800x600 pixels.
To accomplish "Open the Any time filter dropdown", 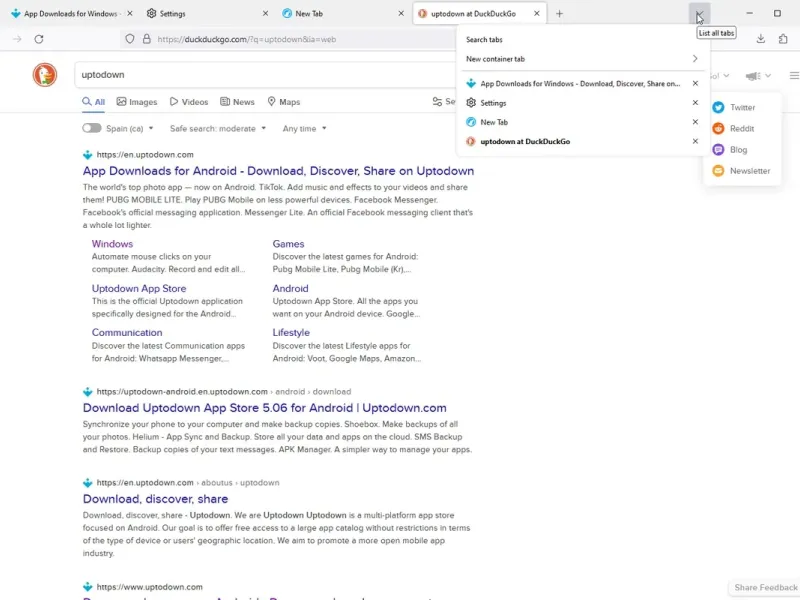I will click(305, 129).
